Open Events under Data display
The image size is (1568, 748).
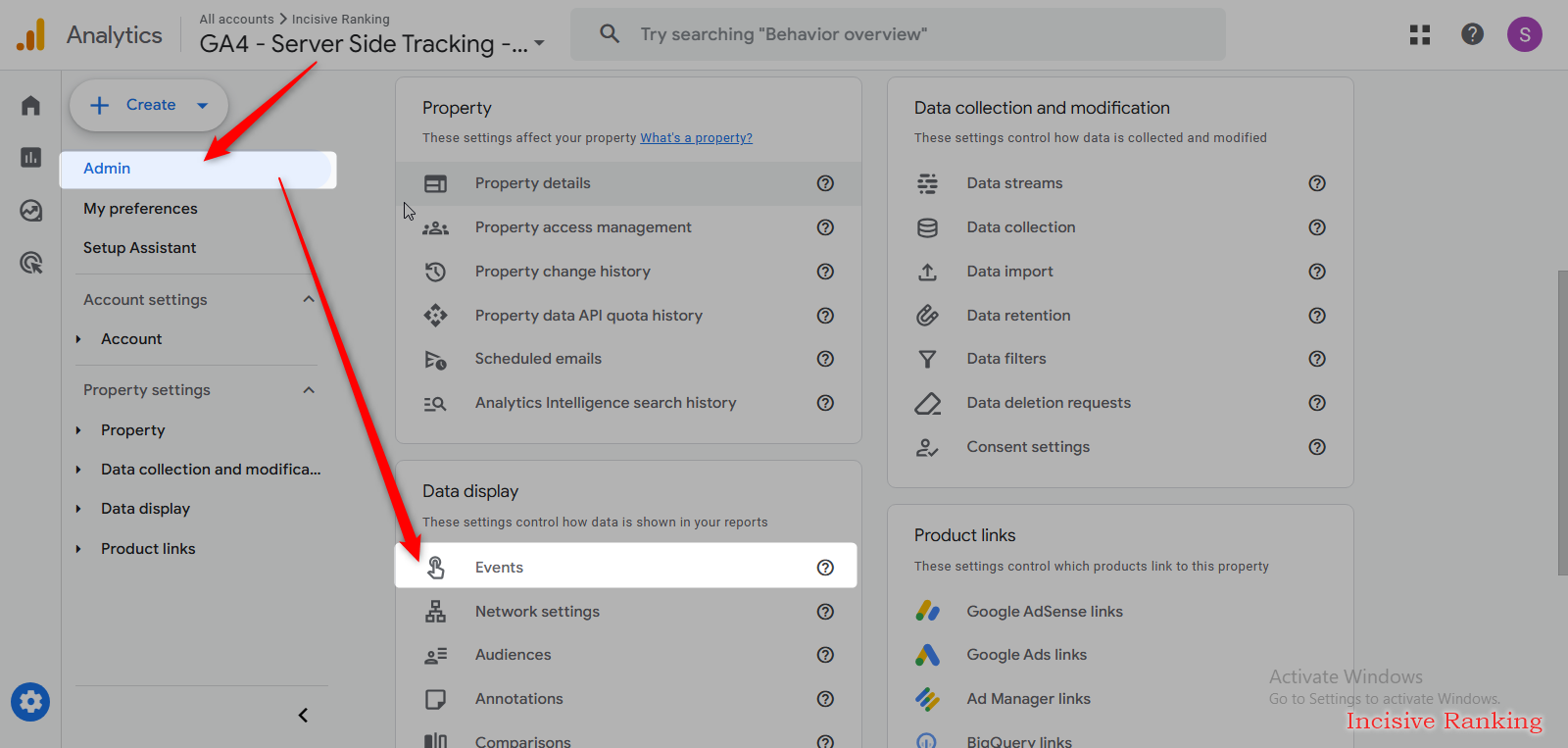point(626,566)
